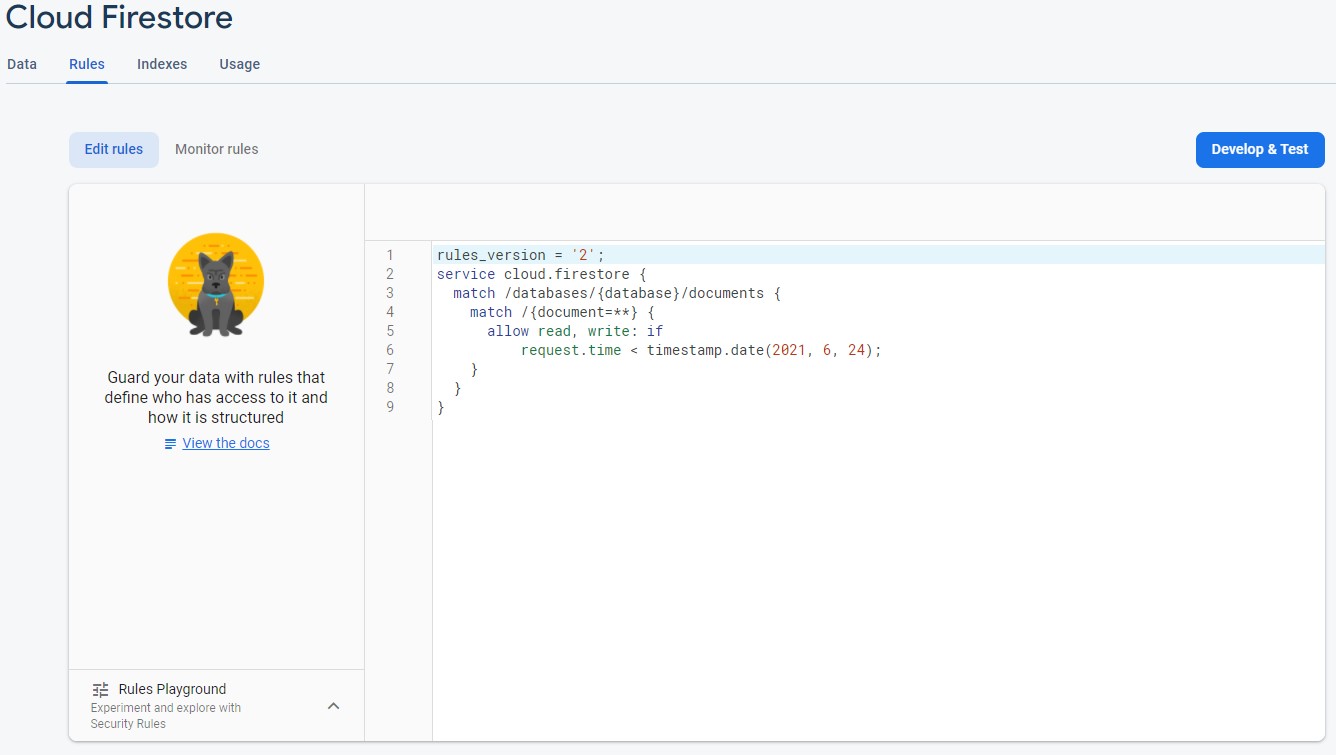This screenshot has width=1336, height=755.
Task: Switch to Monitor rules
Action: click(217, 149)
